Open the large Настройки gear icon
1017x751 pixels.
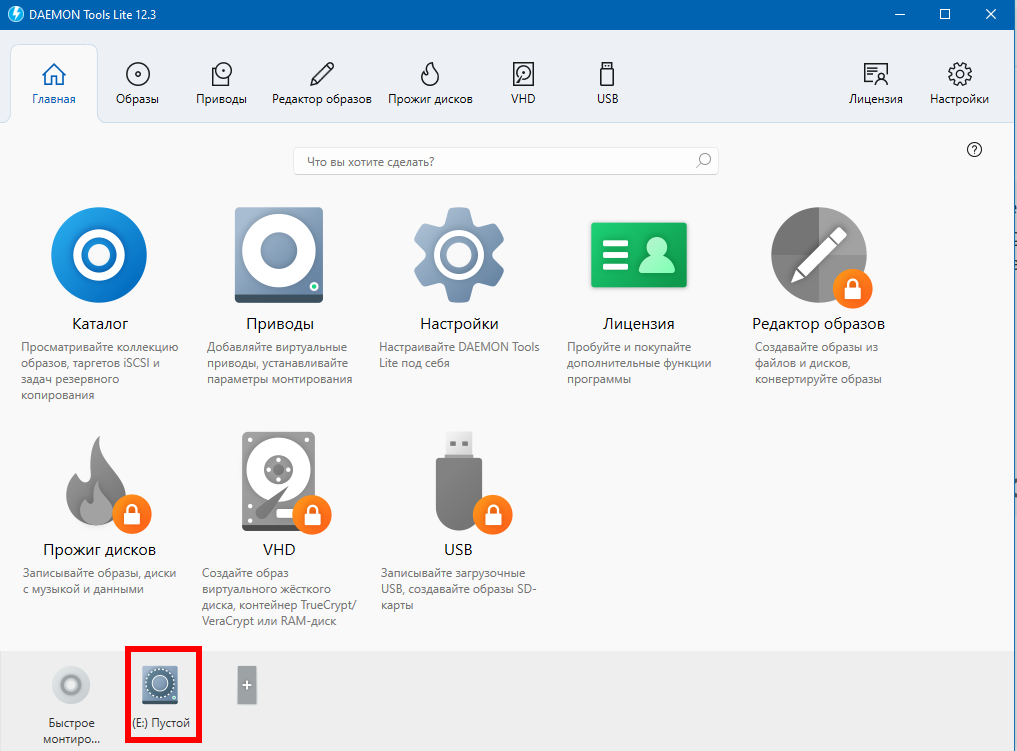(x=459, y=255)
